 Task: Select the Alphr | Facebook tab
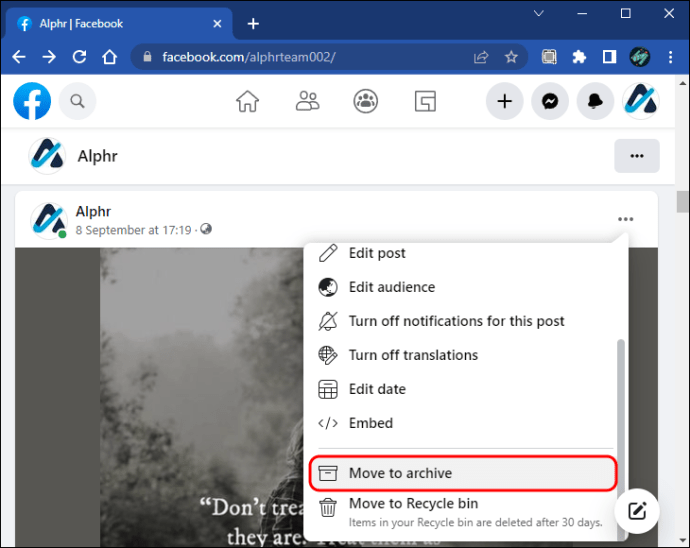coord(119,24)
